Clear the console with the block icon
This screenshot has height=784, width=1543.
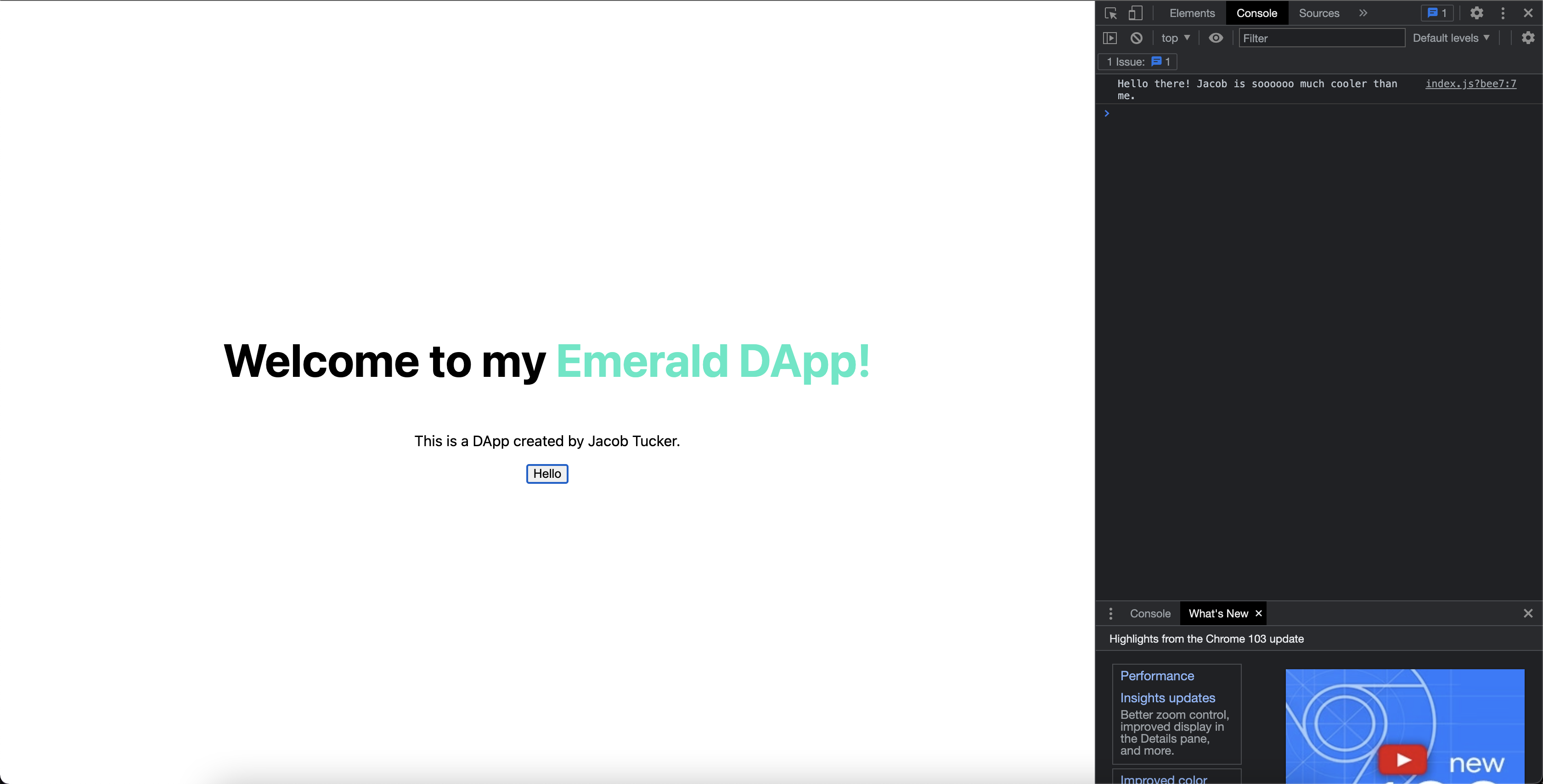pyautogui.click(x=1136, y=38)
